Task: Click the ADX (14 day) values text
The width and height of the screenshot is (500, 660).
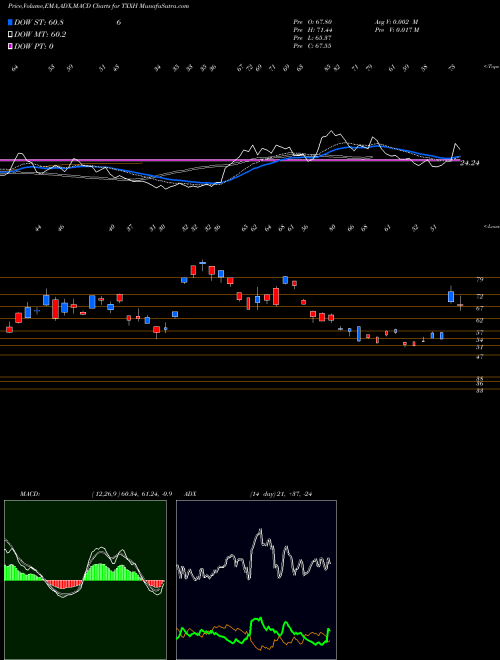Action: (x=281, y=494)
